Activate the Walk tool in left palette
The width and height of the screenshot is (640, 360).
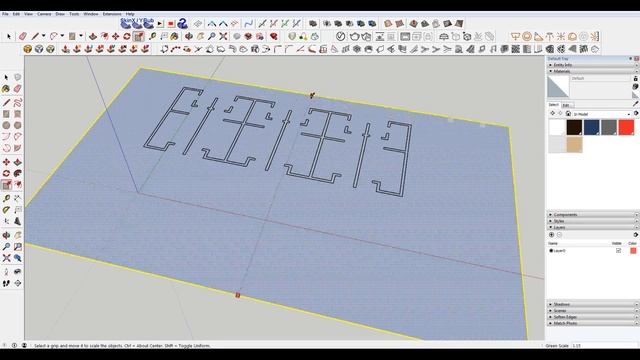[x=6, y=283]
